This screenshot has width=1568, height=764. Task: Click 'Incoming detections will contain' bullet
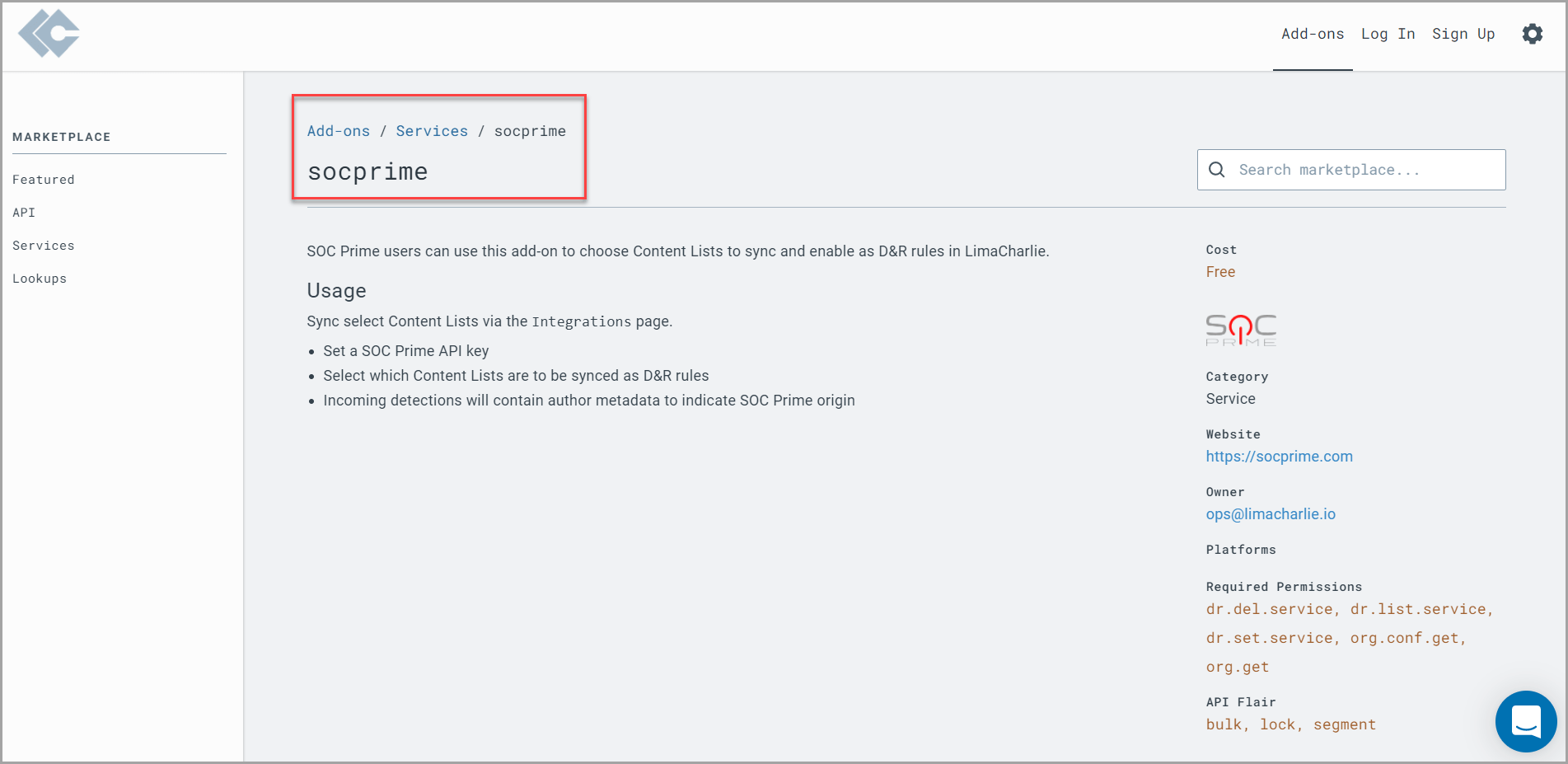pyautogui.click(x=589, y=401)
